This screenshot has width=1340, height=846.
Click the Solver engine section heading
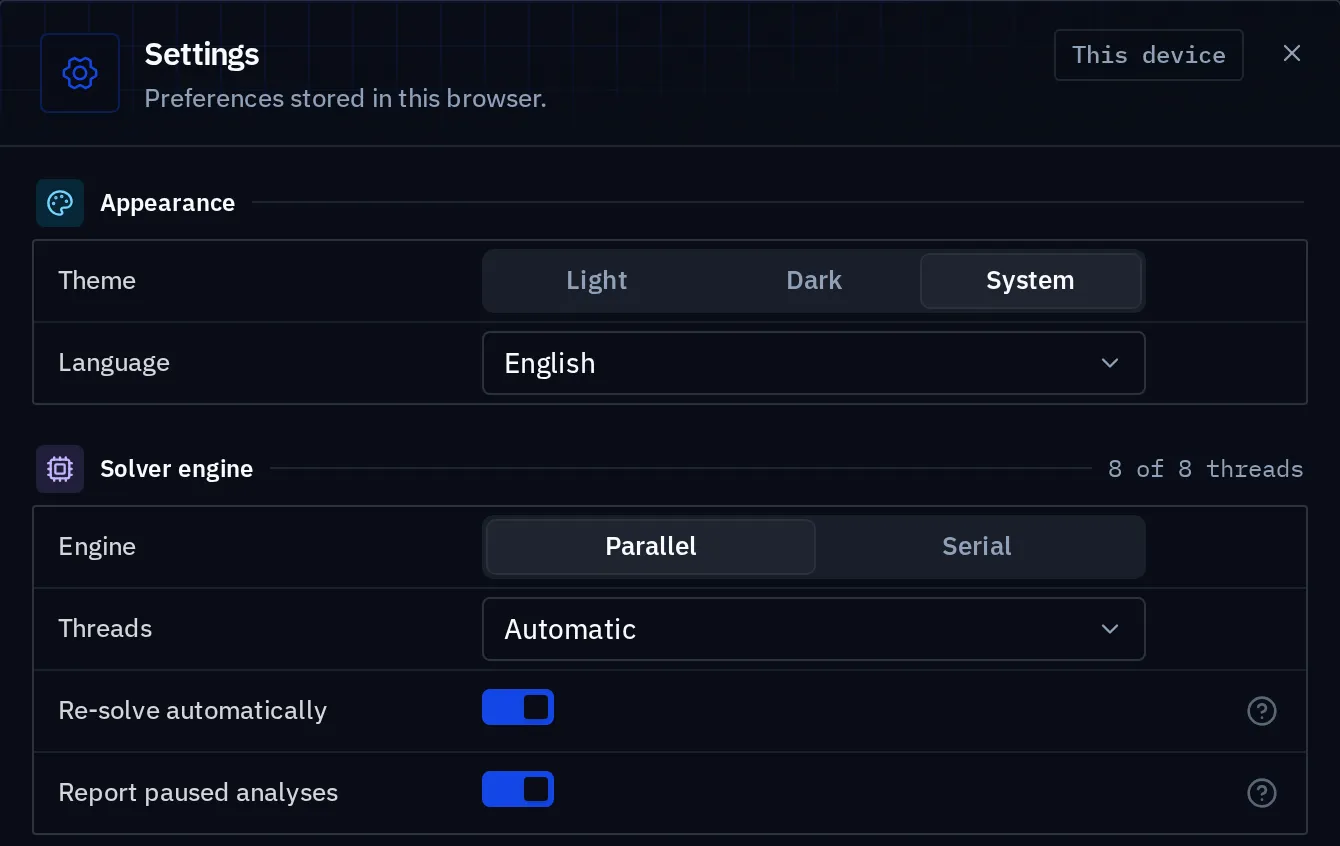click(x=177, y=469)
